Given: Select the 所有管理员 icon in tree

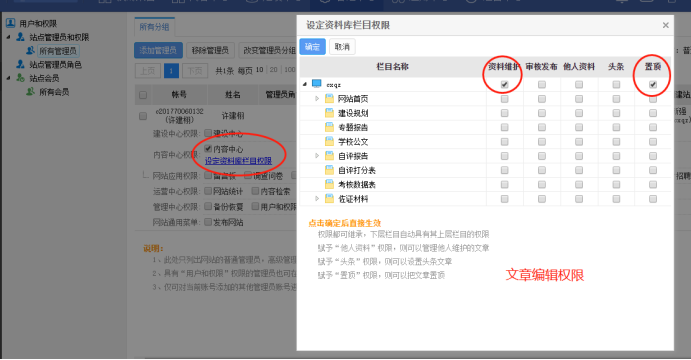Looking at the screenshot, I should pos(30,50).
